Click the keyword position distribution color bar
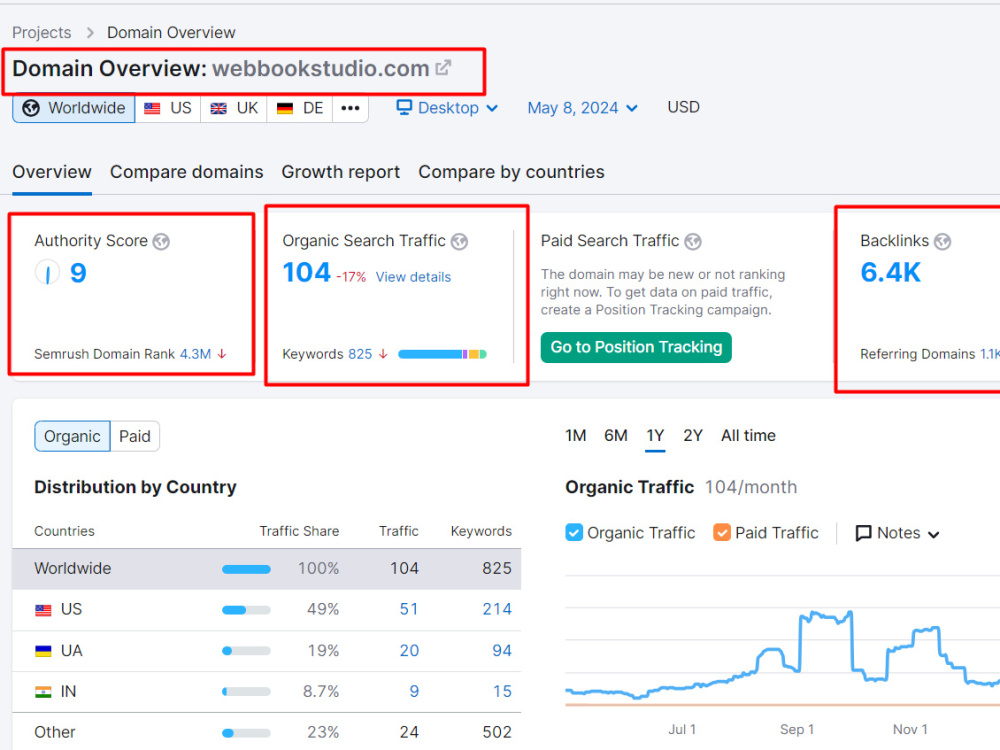Image resolution: width=1000 pixels, height=750 pixels. coord(443,354)
